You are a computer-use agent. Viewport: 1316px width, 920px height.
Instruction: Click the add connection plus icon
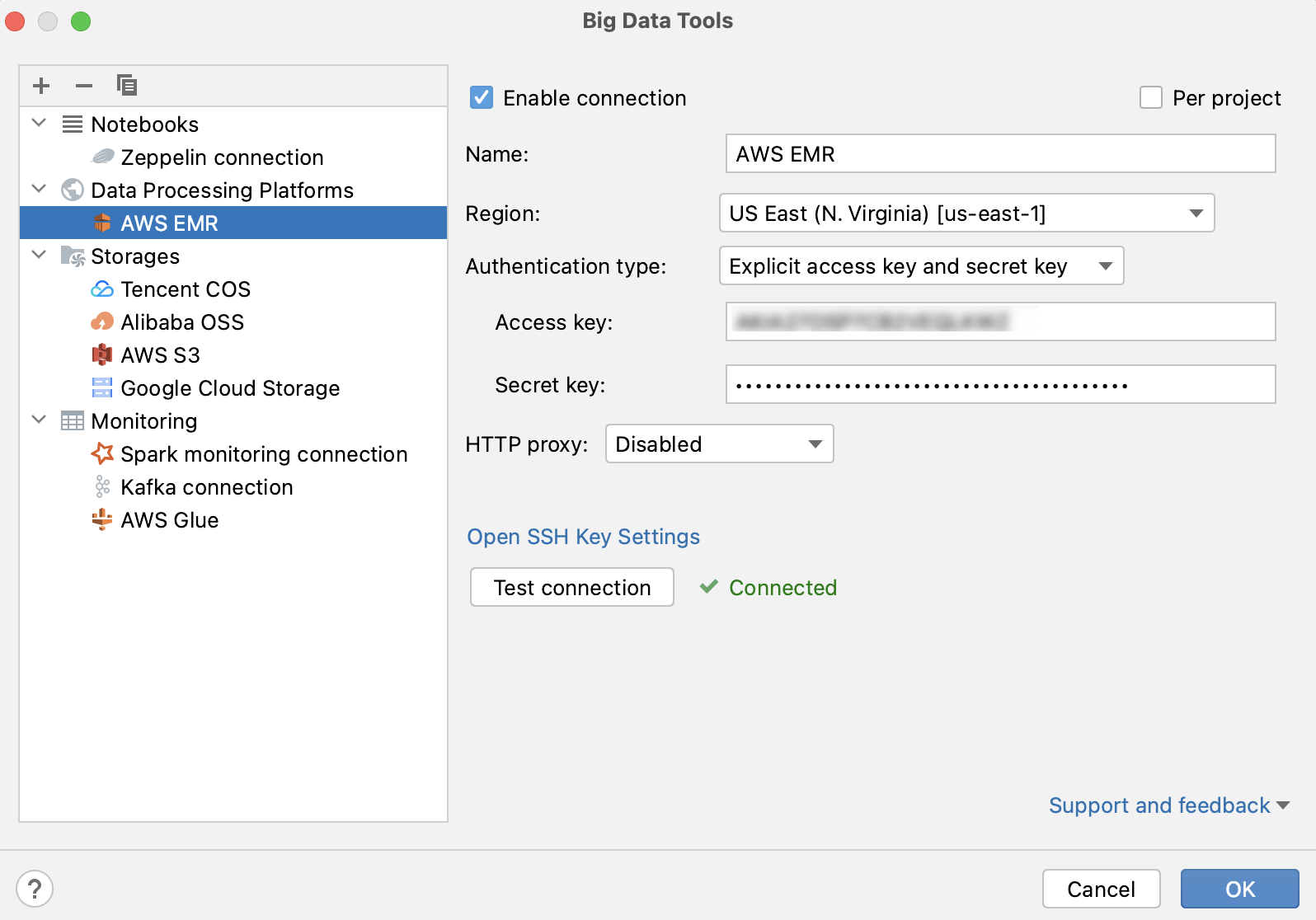click(41, 86)
